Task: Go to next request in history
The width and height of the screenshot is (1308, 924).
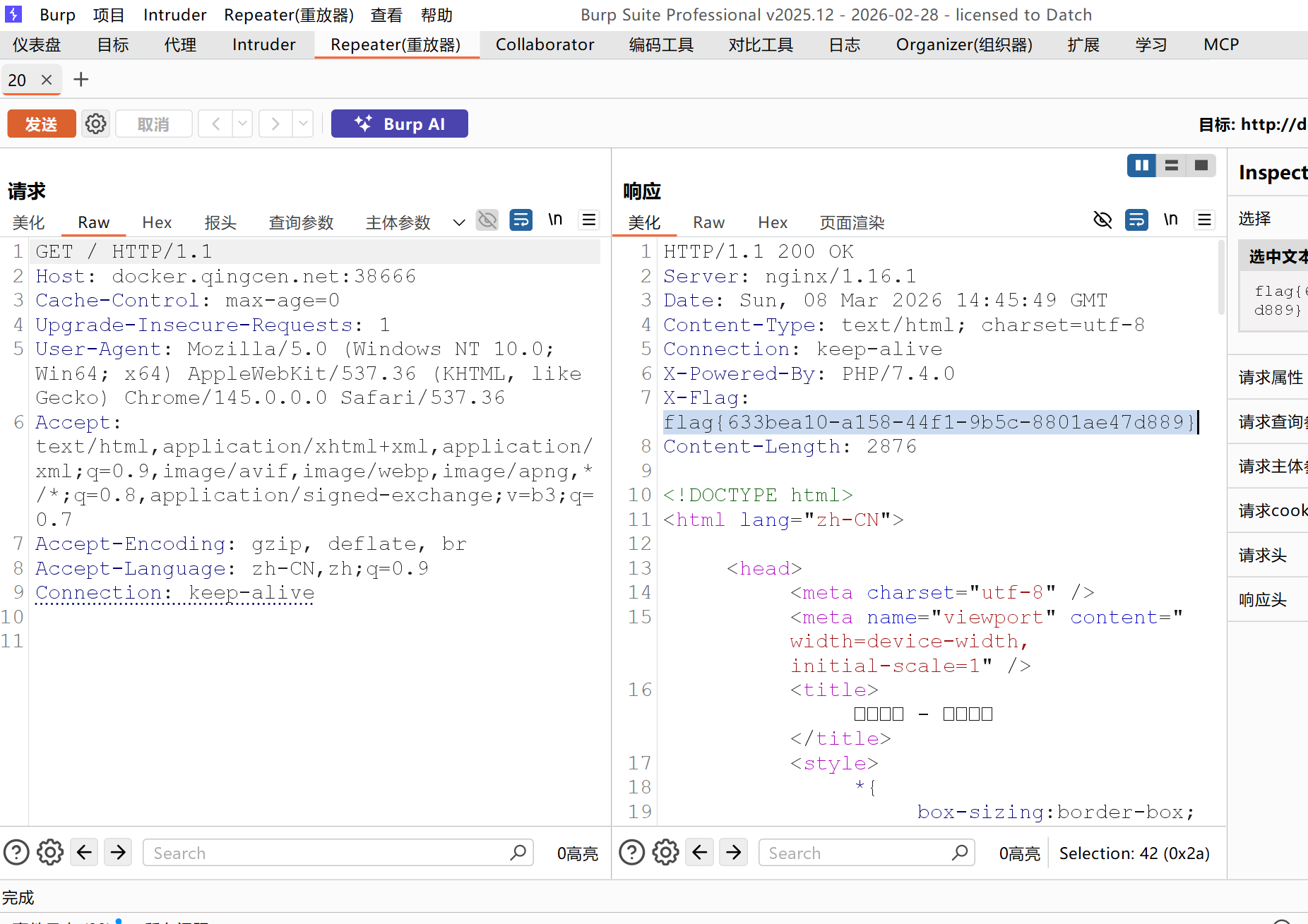Action: (x=275, y=124)
